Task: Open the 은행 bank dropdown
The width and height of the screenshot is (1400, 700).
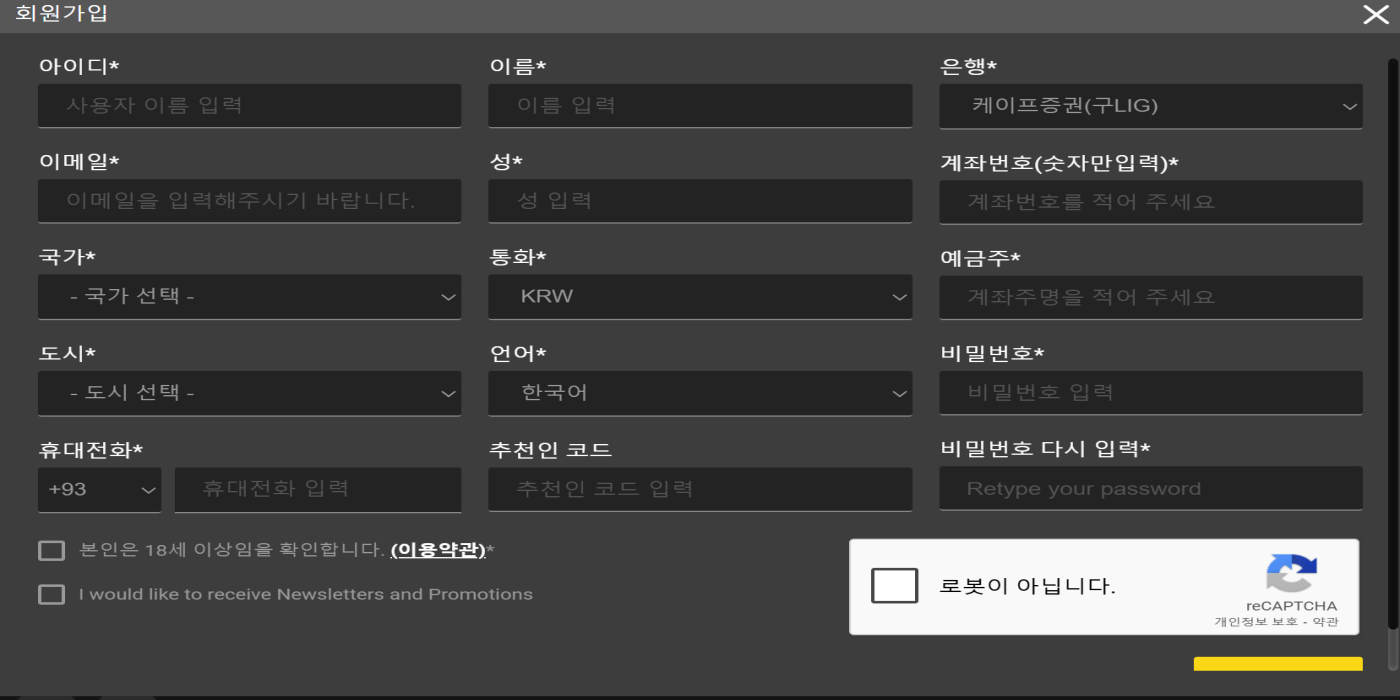Action: click(1151, 106)
